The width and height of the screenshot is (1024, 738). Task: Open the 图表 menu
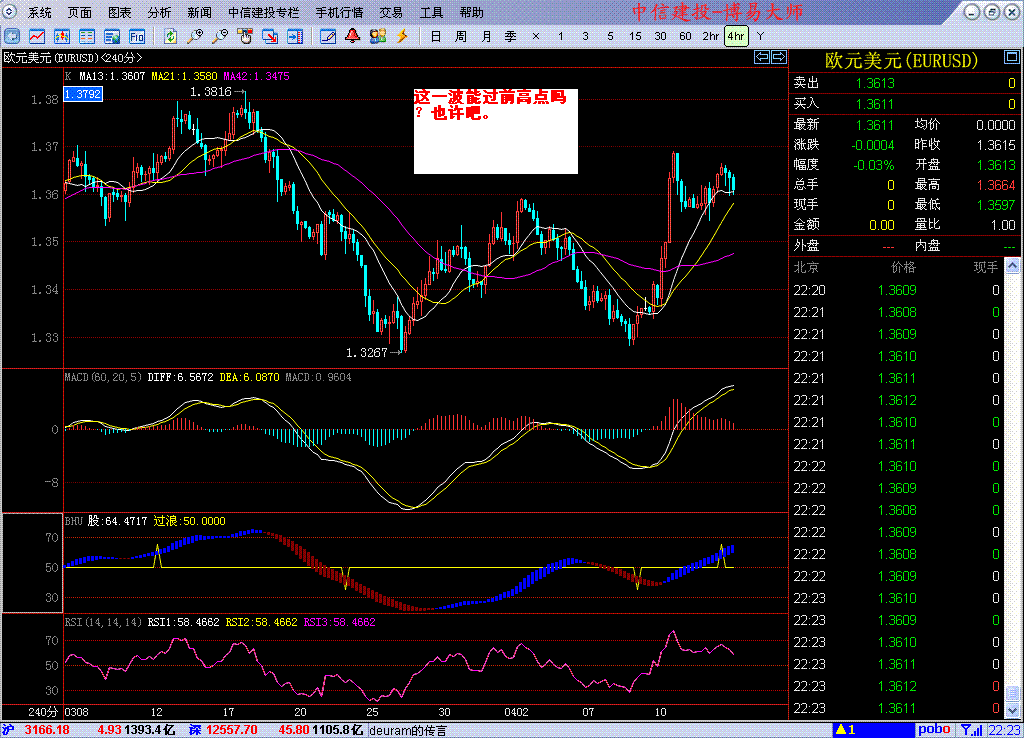[x=120, y=12]
